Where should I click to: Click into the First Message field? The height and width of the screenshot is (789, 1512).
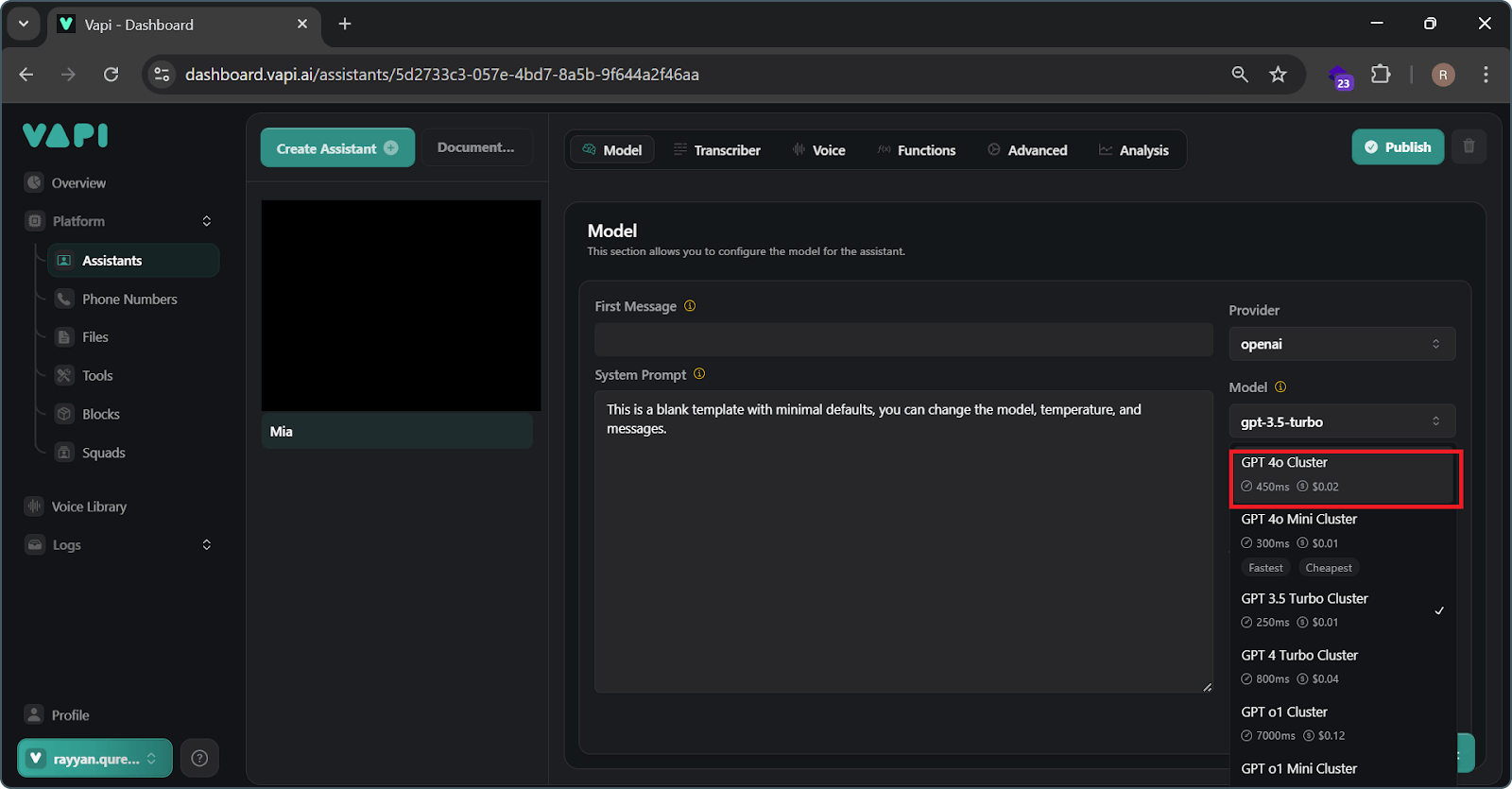point(903,340)
